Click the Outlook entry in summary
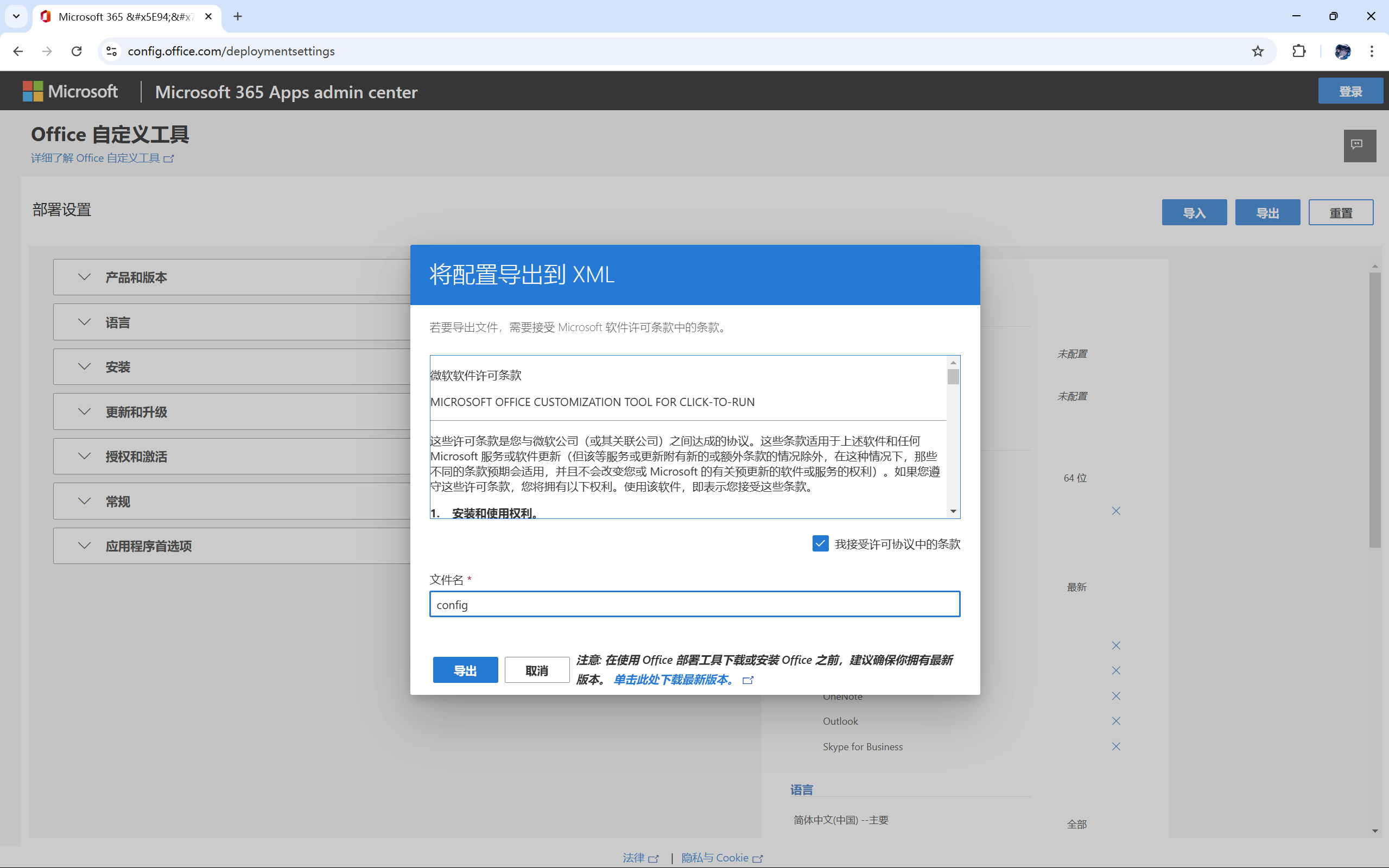1389x868 pixels. (x=840, y=721)
